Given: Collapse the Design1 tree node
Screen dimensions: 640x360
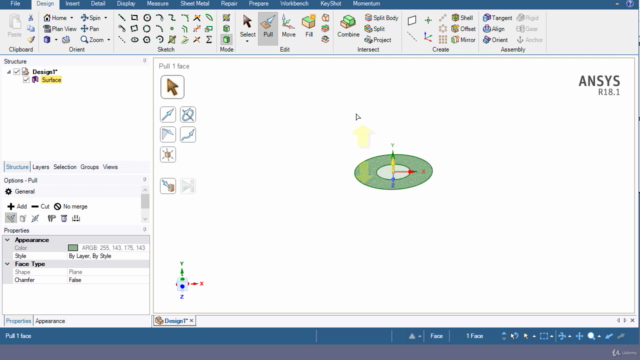Looking at the screenshot, I should click(x=9, y=72).
